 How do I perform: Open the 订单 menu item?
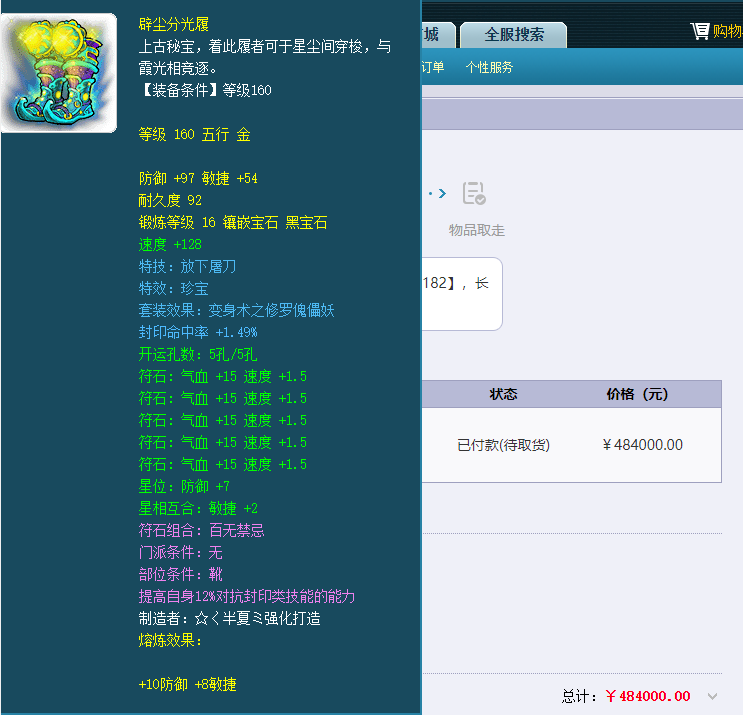[x=433, y=67]
